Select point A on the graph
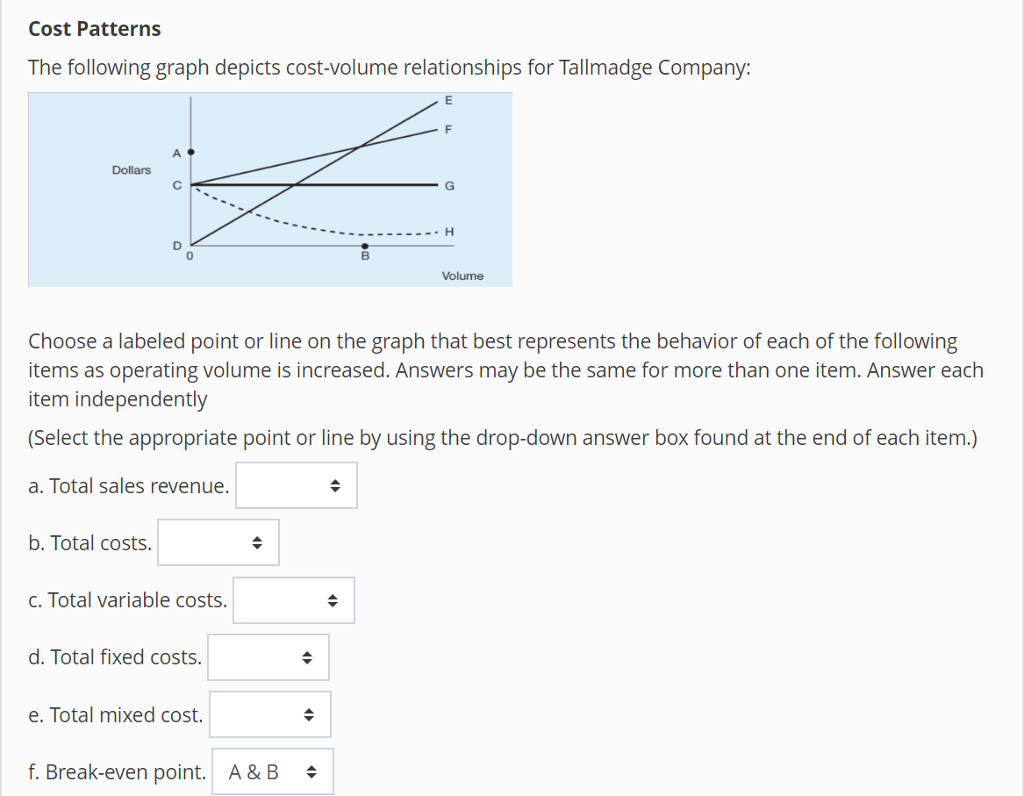 189,152
